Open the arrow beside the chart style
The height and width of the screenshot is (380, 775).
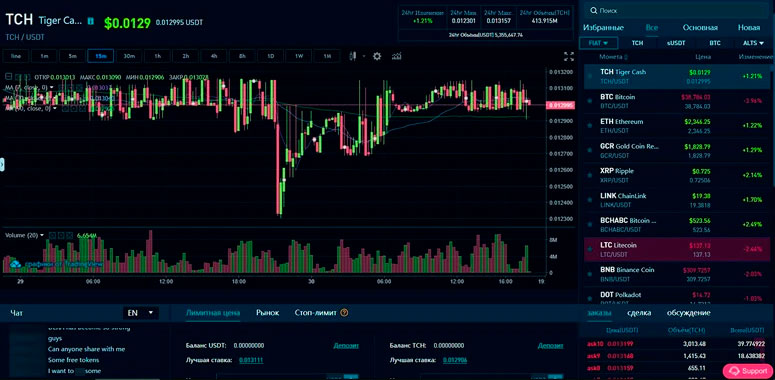[x=364, y=56]
